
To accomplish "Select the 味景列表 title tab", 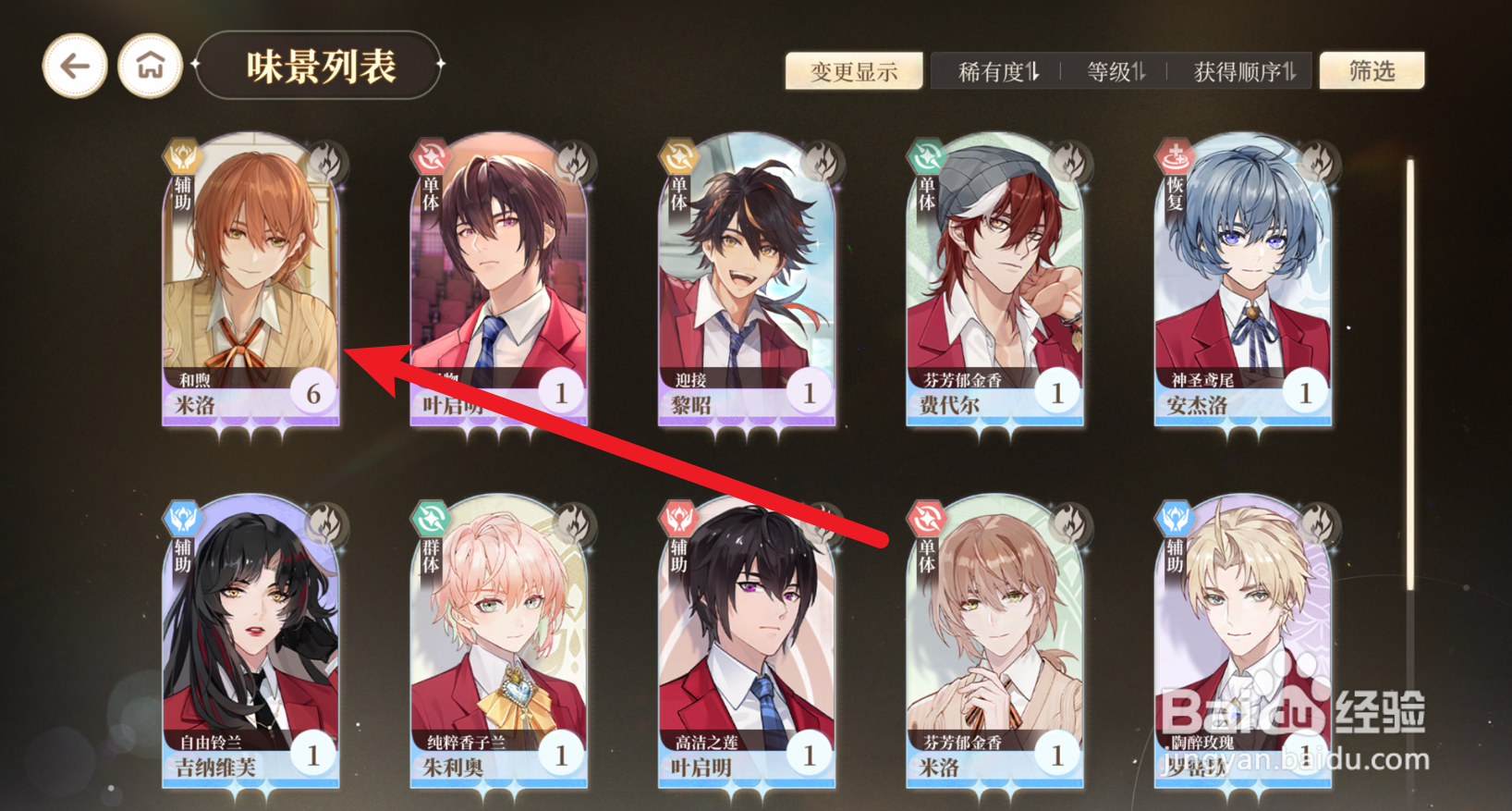I will [x=320, y=66].
